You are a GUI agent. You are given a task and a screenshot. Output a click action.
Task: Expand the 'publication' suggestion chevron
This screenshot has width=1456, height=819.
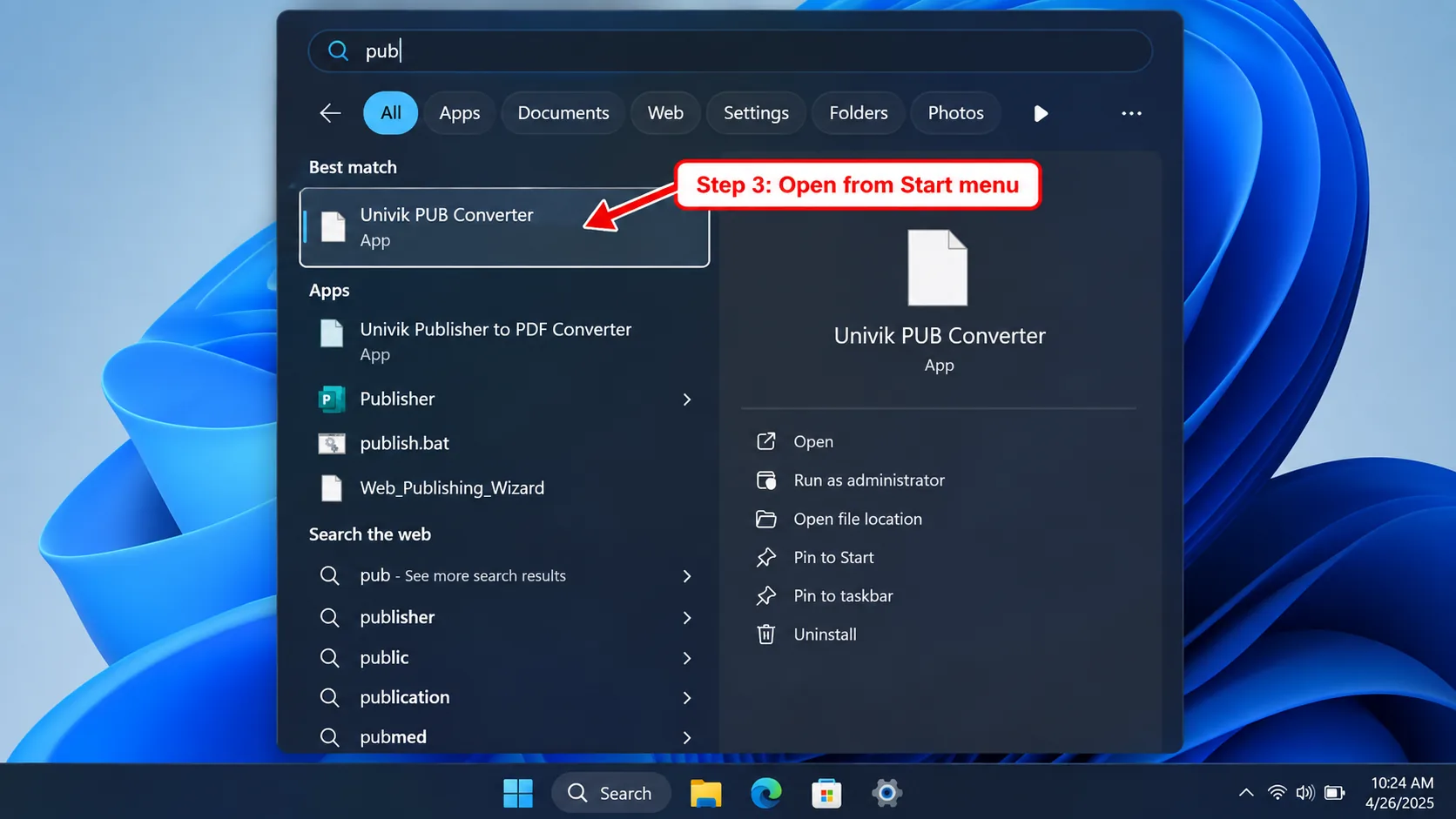pos(687,698)
